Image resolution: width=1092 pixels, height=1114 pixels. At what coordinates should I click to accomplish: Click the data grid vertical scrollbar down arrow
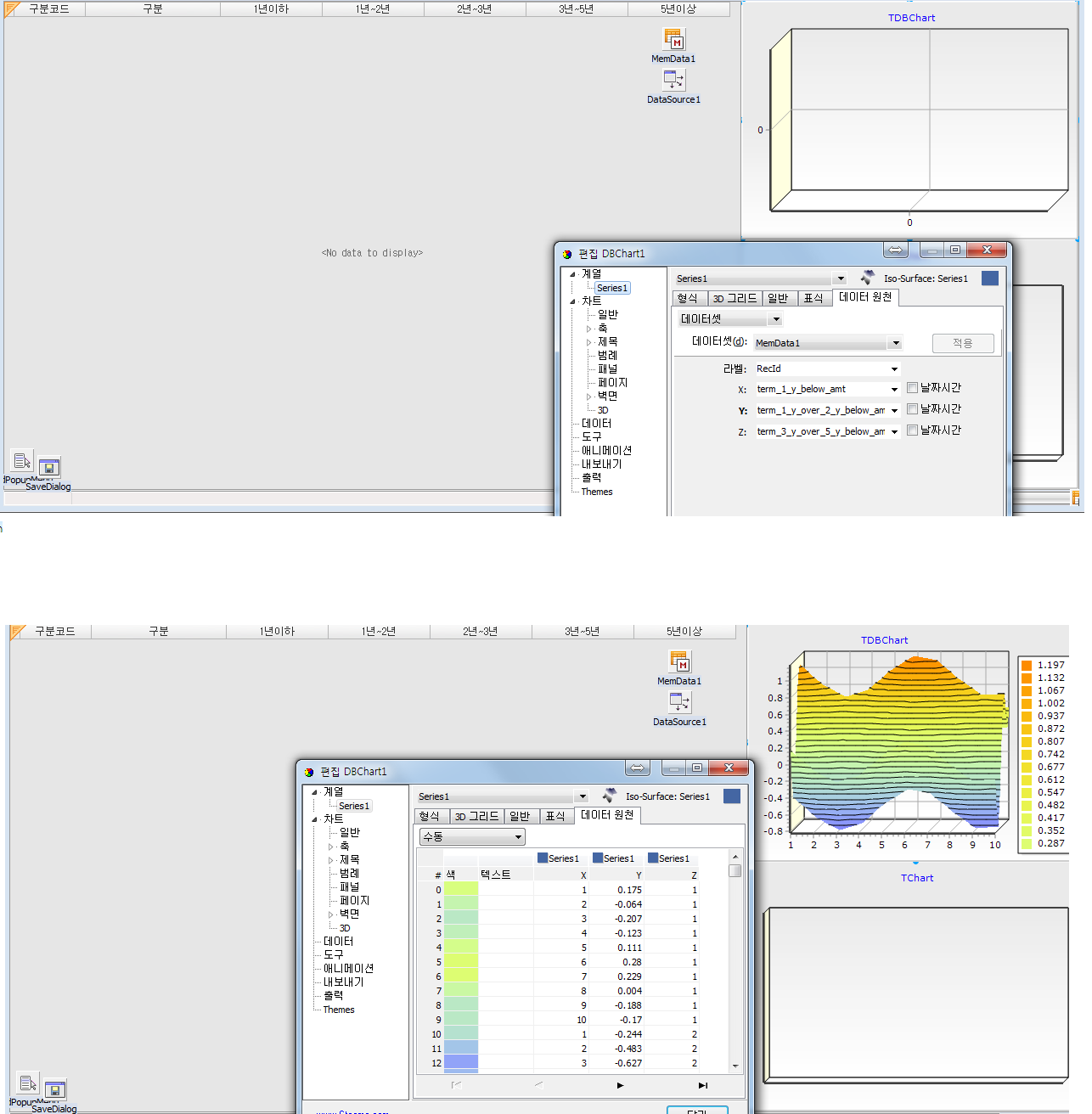[x=735, y=1066]
